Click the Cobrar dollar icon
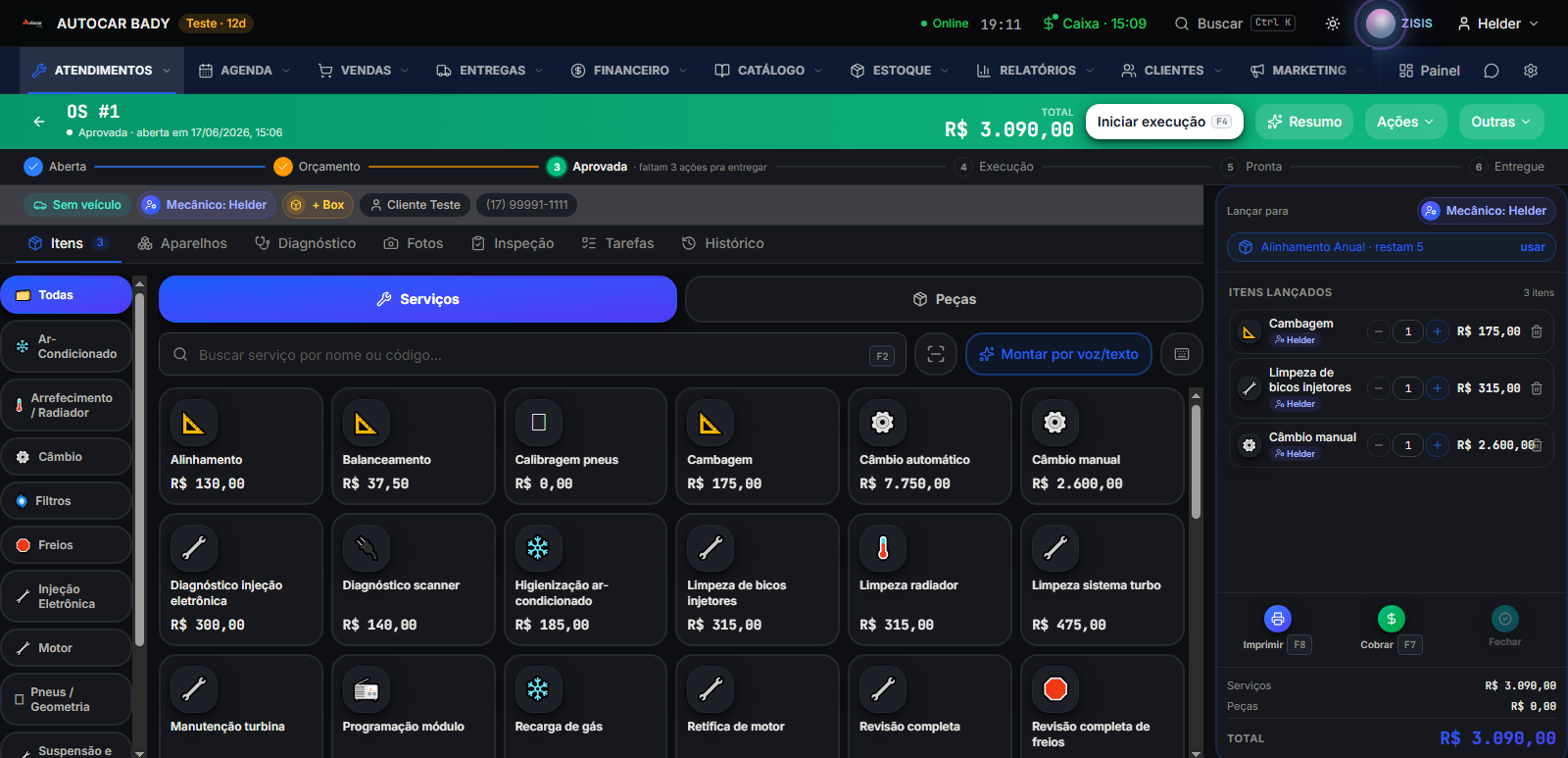Viewport: 1568px width, 758px height. click(x=1391, y=619)
